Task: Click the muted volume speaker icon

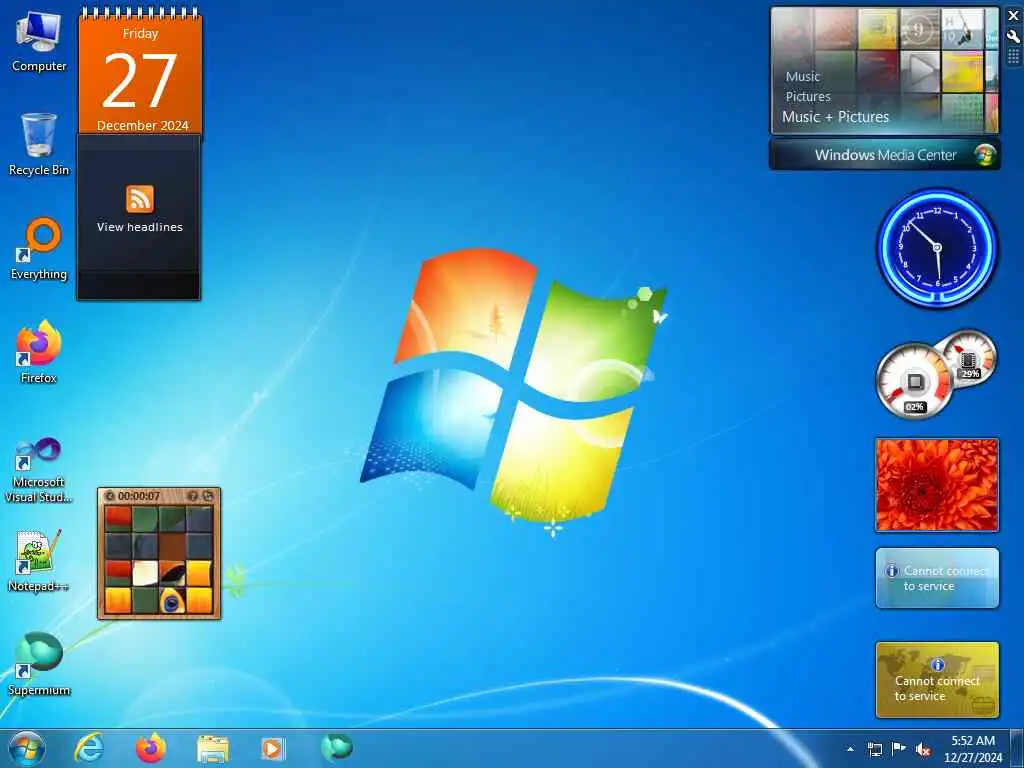Action: point(923,749)
